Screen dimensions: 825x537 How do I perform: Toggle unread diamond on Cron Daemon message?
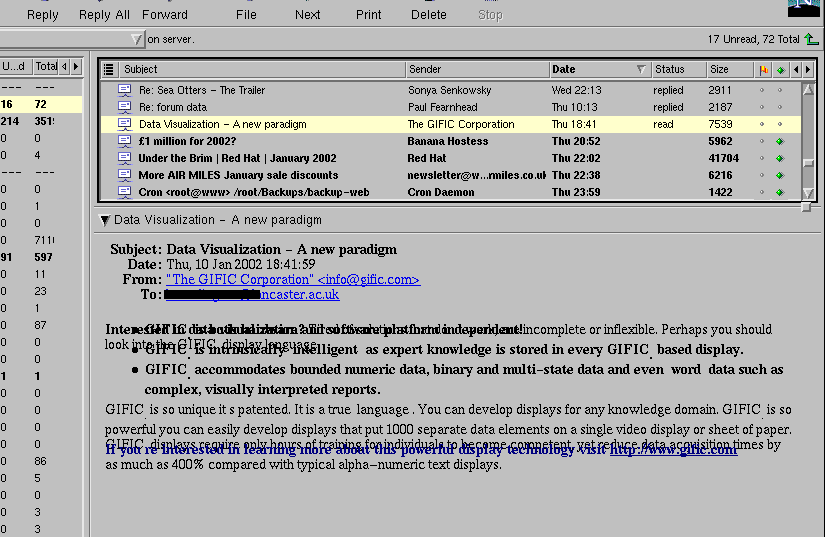point(780,192)
